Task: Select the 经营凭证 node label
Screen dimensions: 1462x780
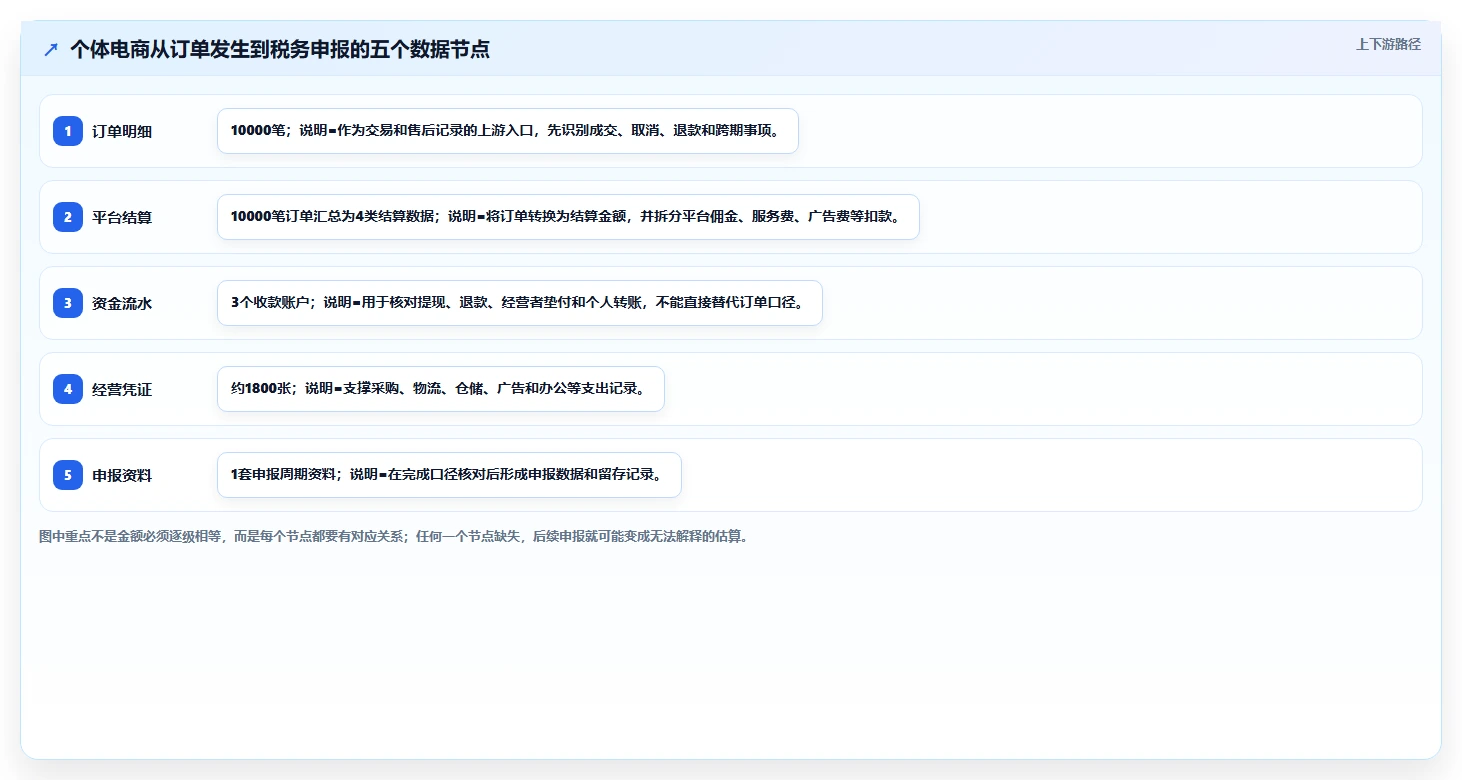Action: pos(122,389)
